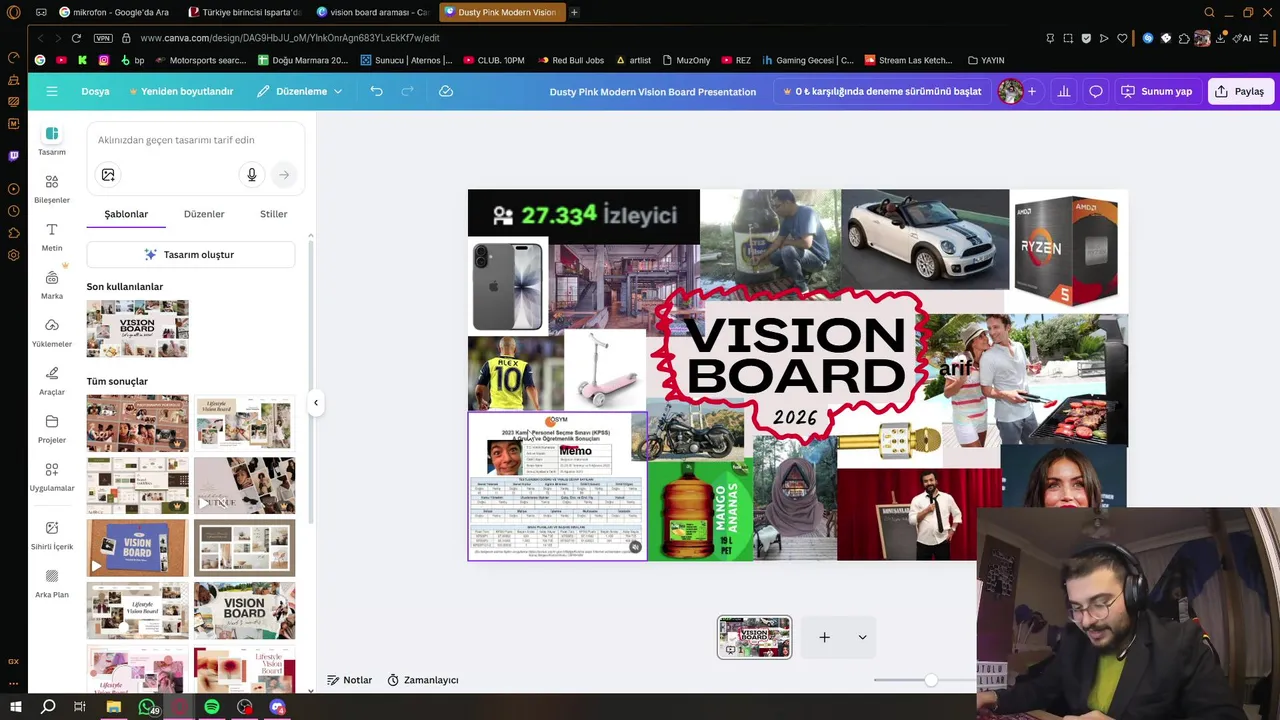
Task: Add a new page with plus button
Action: click(x=824, y=637)
